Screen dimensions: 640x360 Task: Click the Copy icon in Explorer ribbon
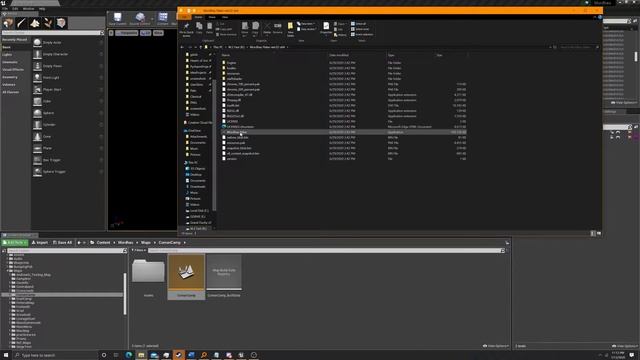[x=199, y=29]
